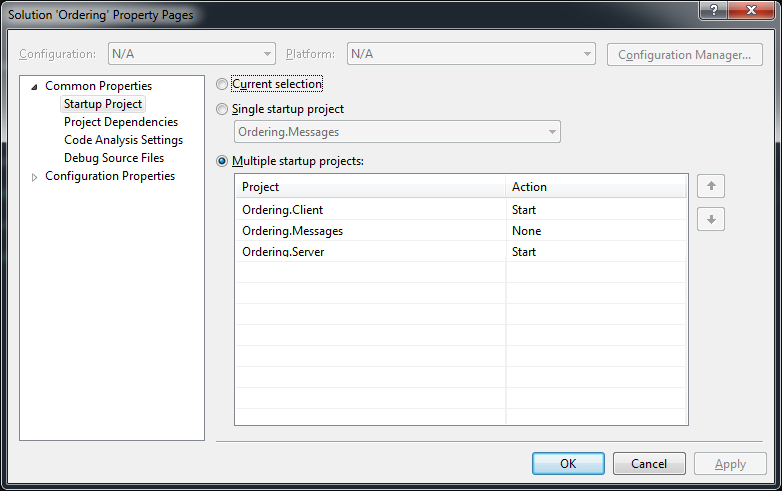782x491 pixels.
Task: Open the Configuration dropdown
Action: [192, 54]
